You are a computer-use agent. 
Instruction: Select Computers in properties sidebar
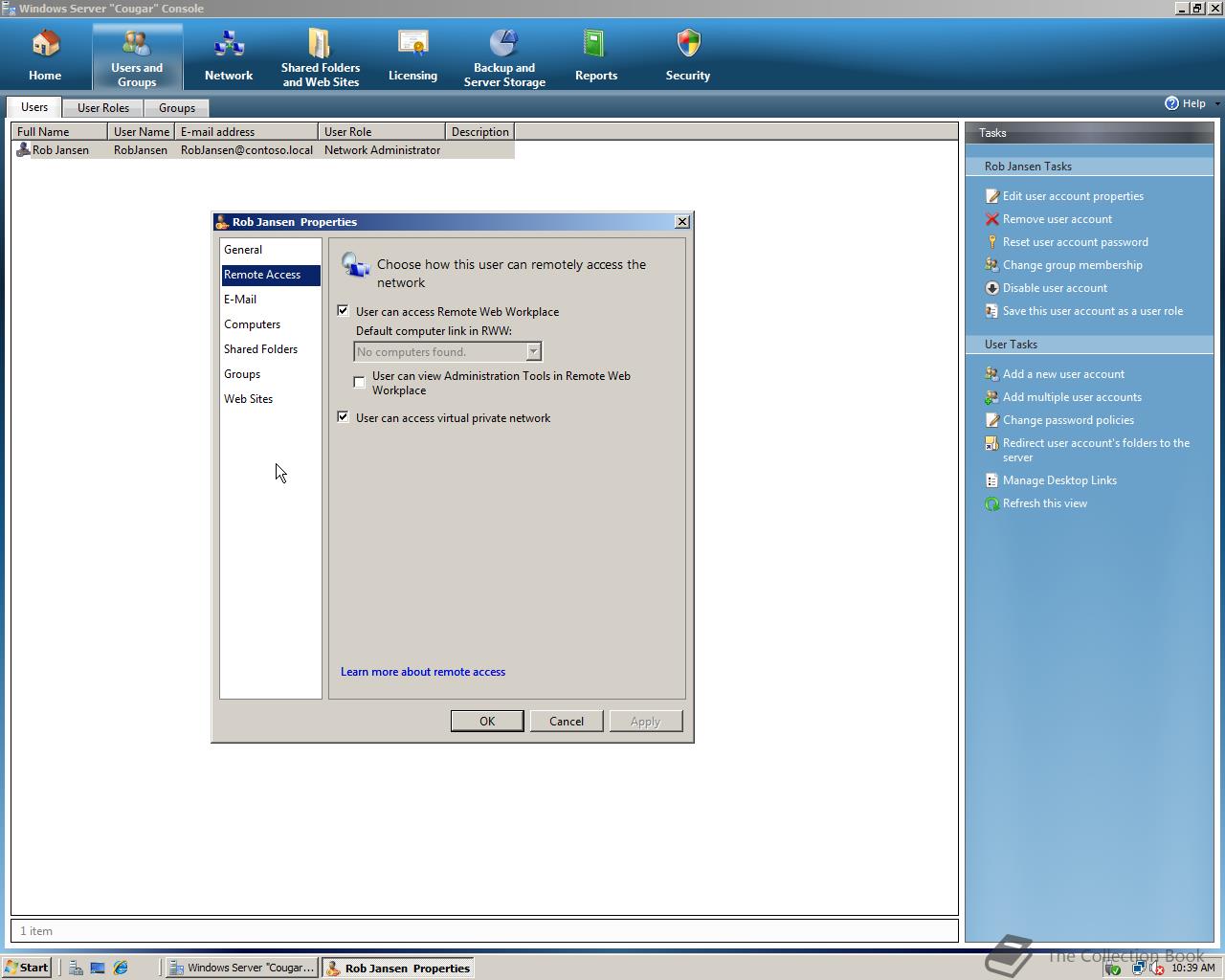[x=271, y=324]
